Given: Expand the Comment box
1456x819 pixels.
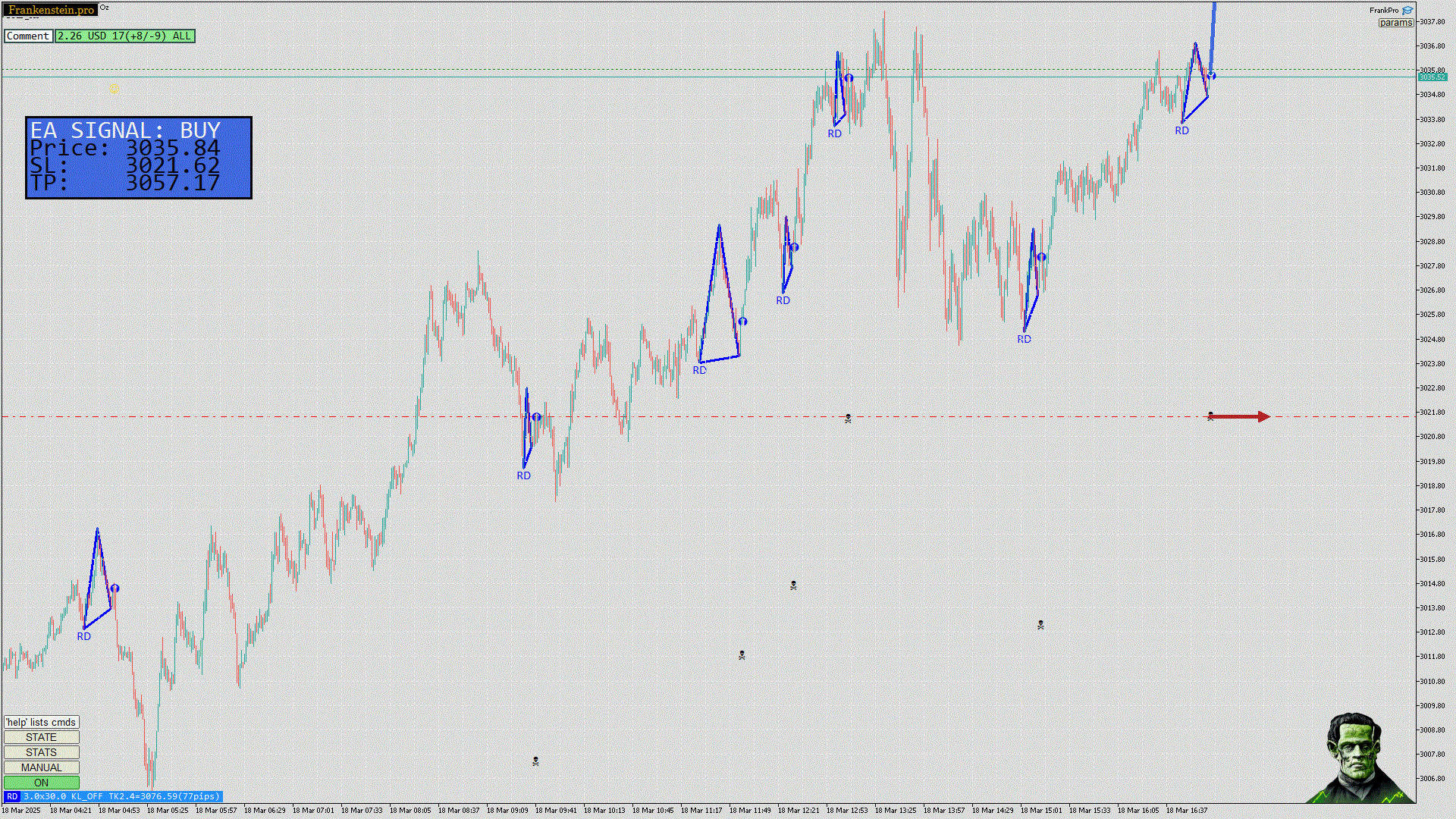Looking at the screenshot, I should (x=28, y=36).
